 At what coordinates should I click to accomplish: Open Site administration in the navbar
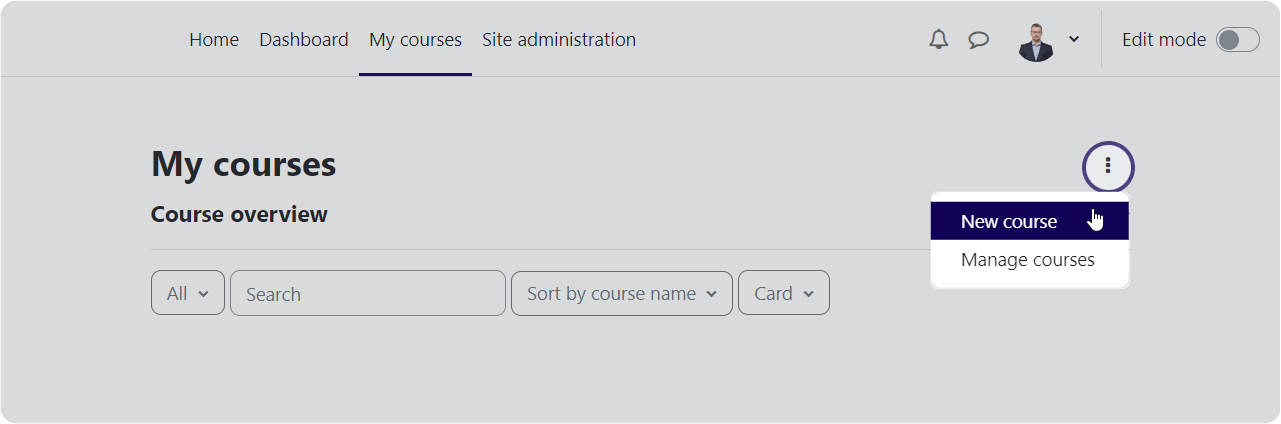point(559,40)
